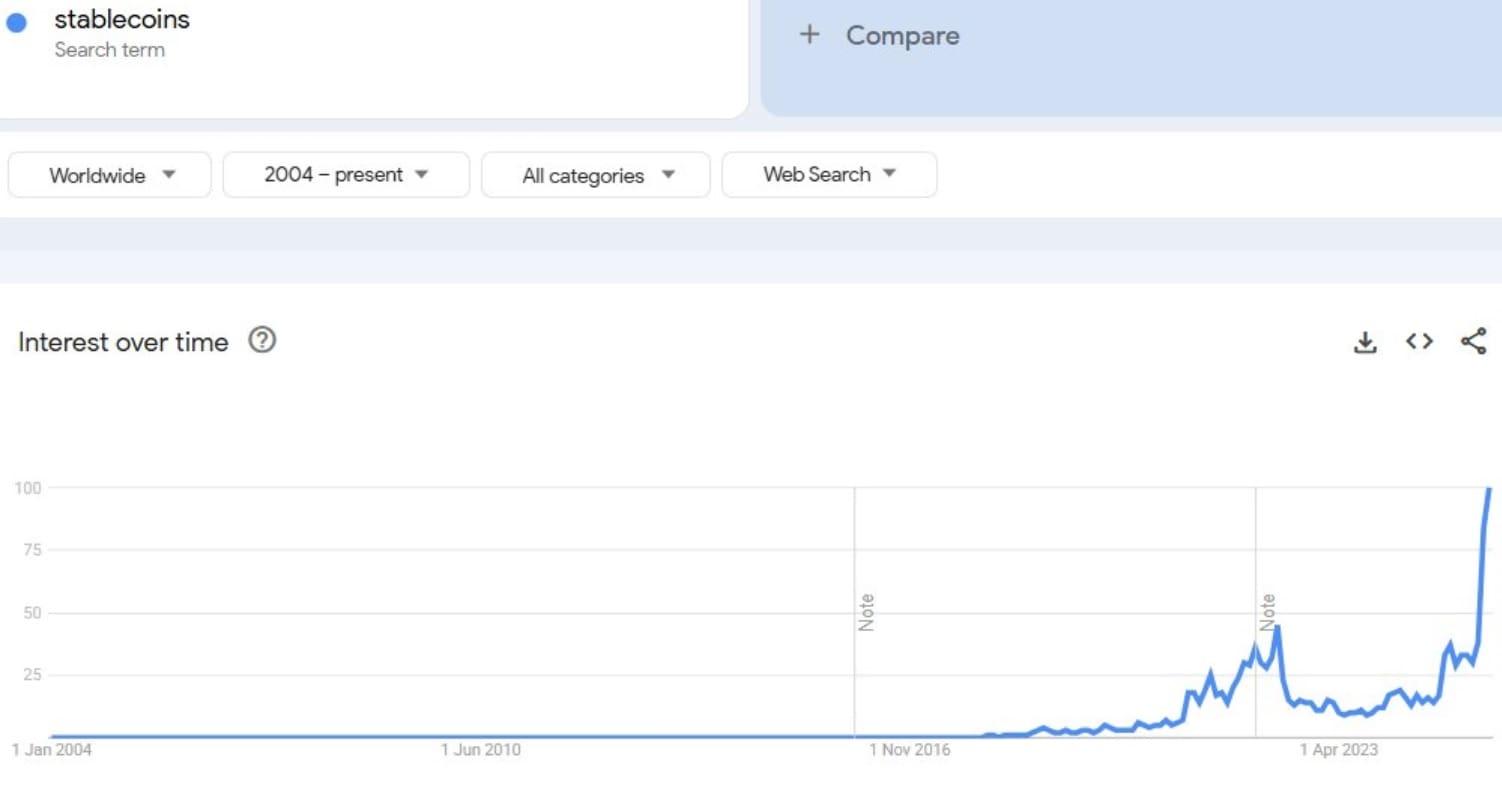Viewport: 1502px width, 786px height.
Task: Open the All categories dropdown
Action: tap(596, 175)
